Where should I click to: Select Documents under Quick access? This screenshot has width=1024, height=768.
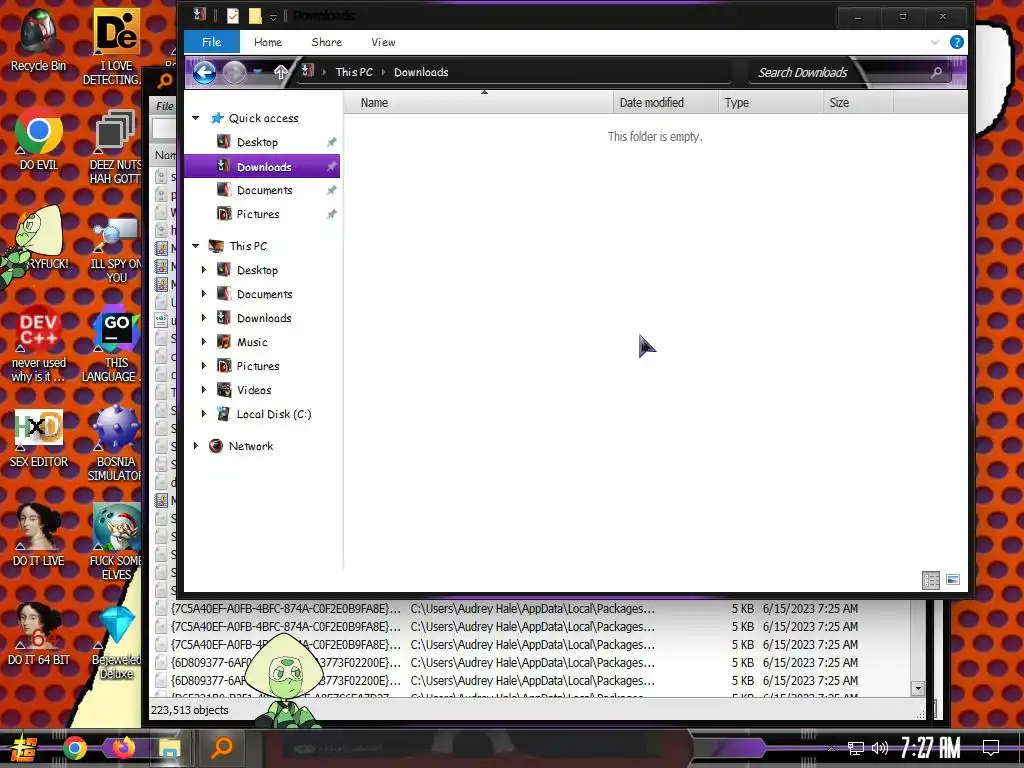point(262,190)
